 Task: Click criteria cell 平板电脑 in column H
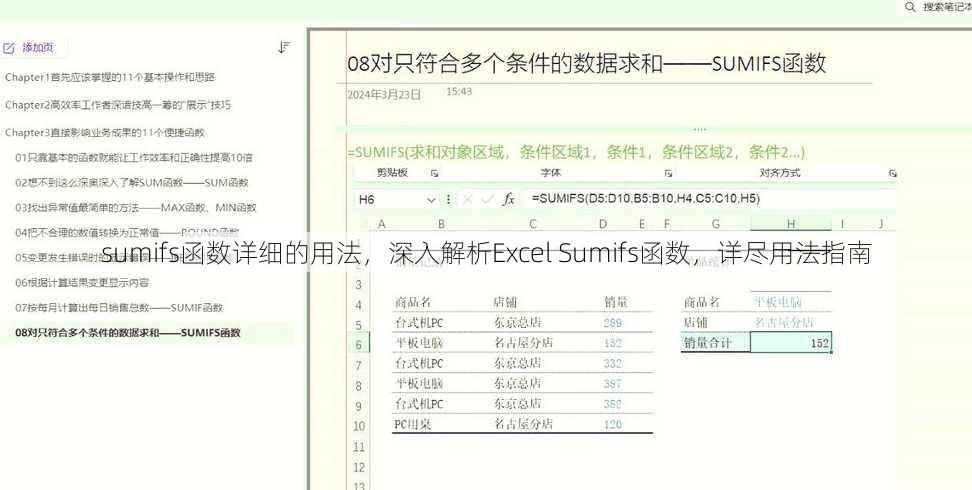click(x=778, y=302)
